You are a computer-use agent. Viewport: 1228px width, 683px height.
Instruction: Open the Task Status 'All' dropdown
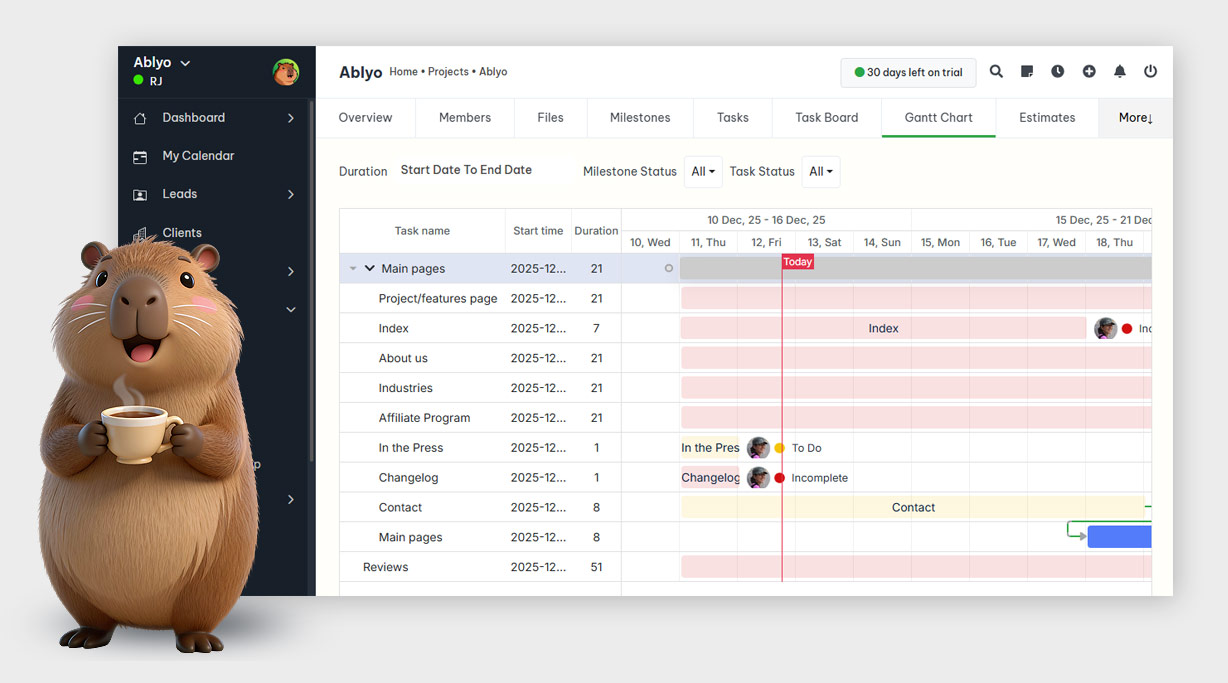(820, 171)
